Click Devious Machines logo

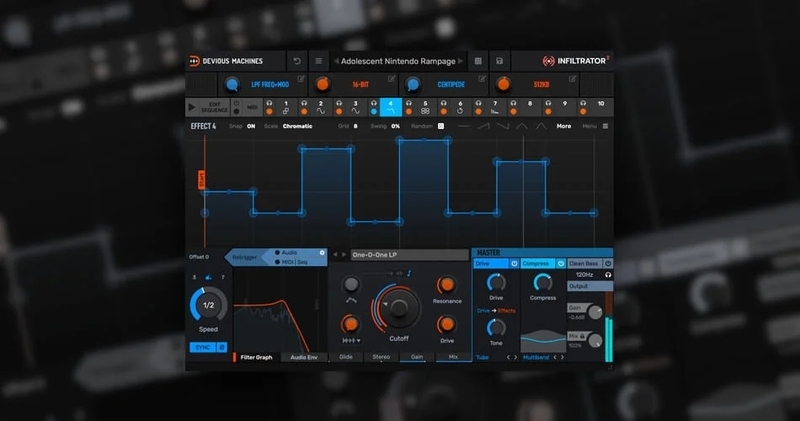click(x=227, y=61)
